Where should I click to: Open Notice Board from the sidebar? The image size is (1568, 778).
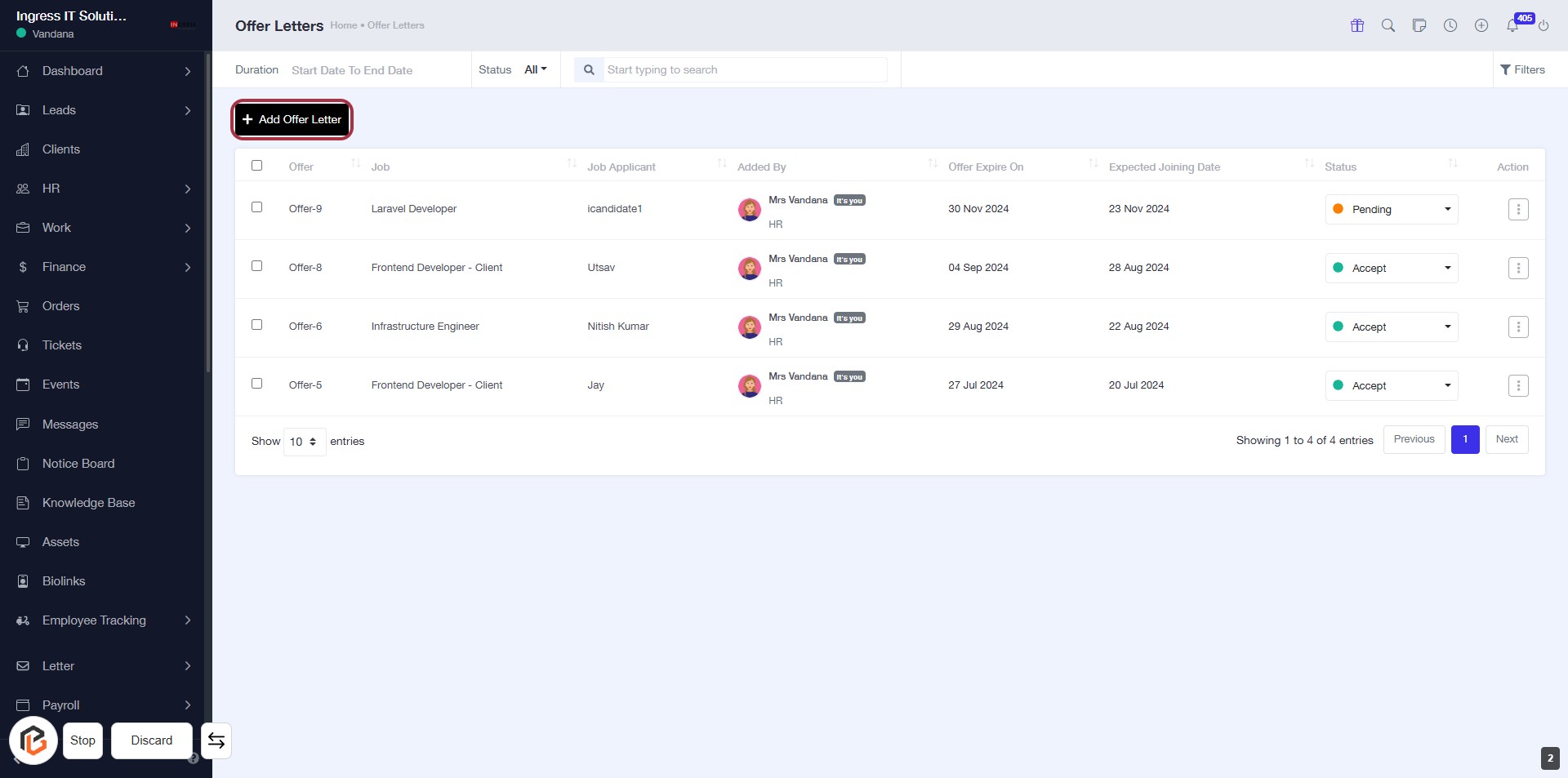click(x=78, y=464)
